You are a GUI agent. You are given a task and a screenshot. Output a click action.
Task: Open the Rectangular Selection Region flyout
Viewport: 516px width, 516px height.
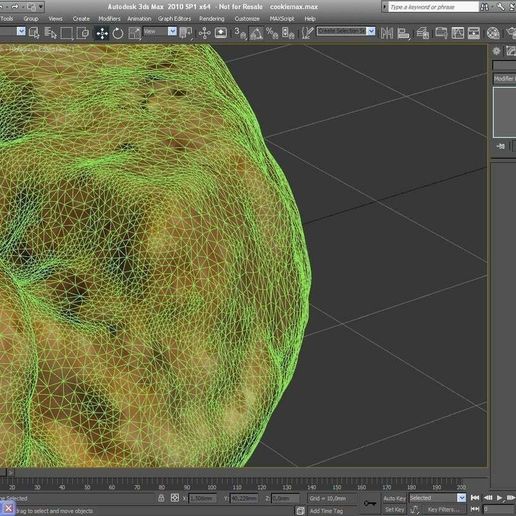(x=66, y=33)
